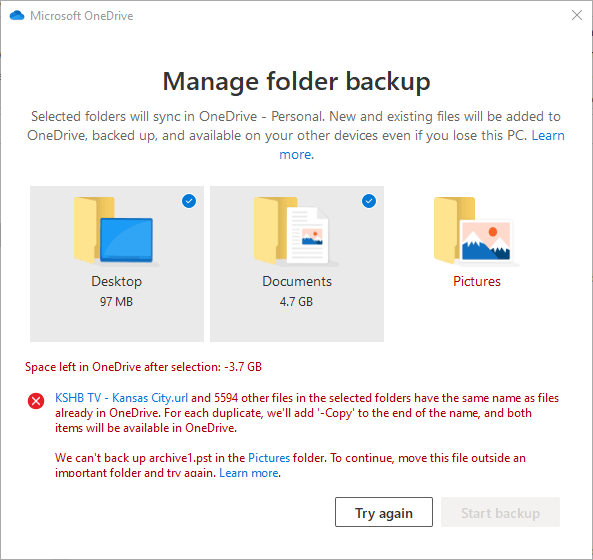
Task: Uncheck the blue checkmark on Documents tile
Action: pos(369,201)
